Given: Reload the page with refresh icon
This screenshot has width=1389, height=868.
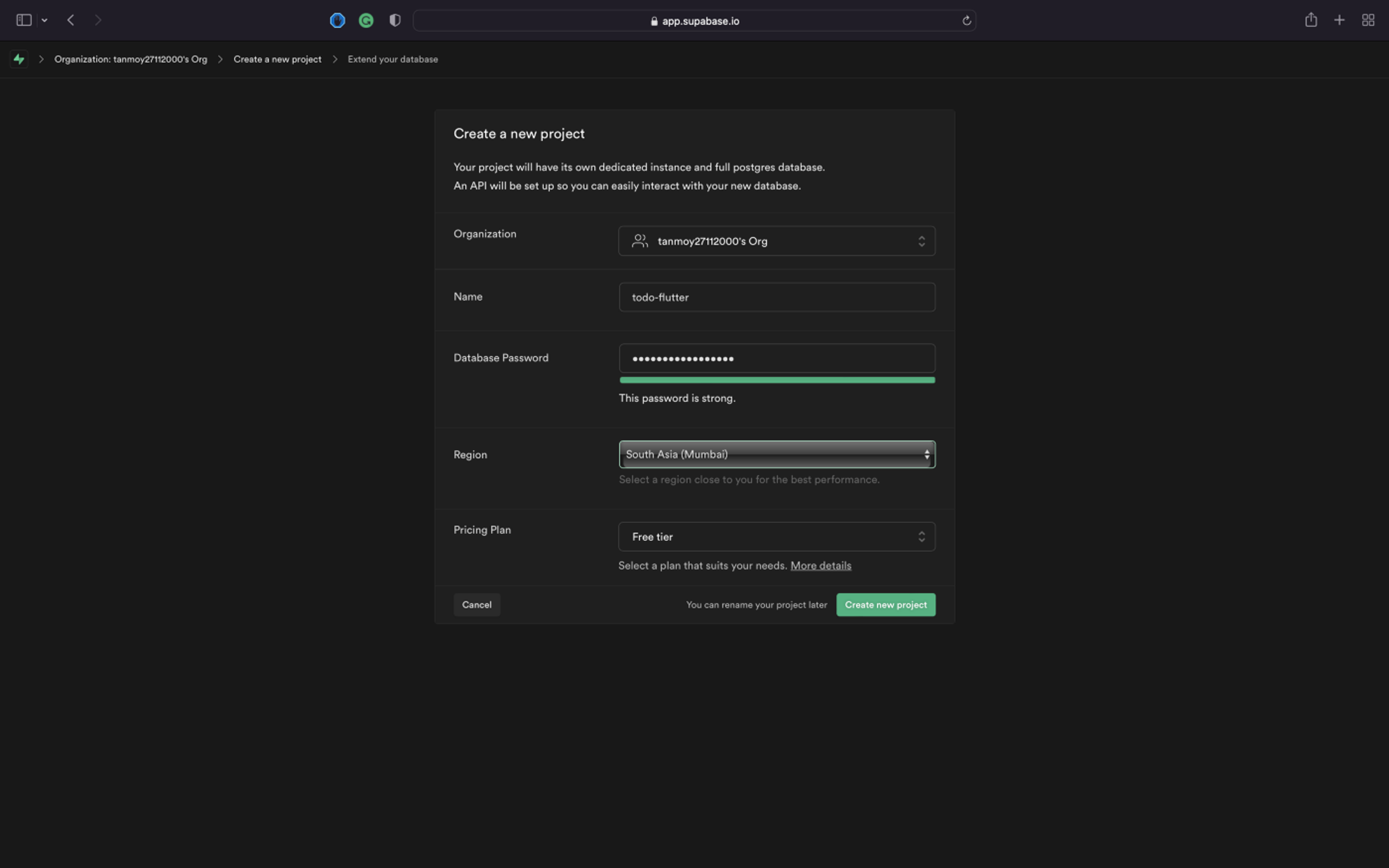Looking at the screenshot, I should pos(966,21).
